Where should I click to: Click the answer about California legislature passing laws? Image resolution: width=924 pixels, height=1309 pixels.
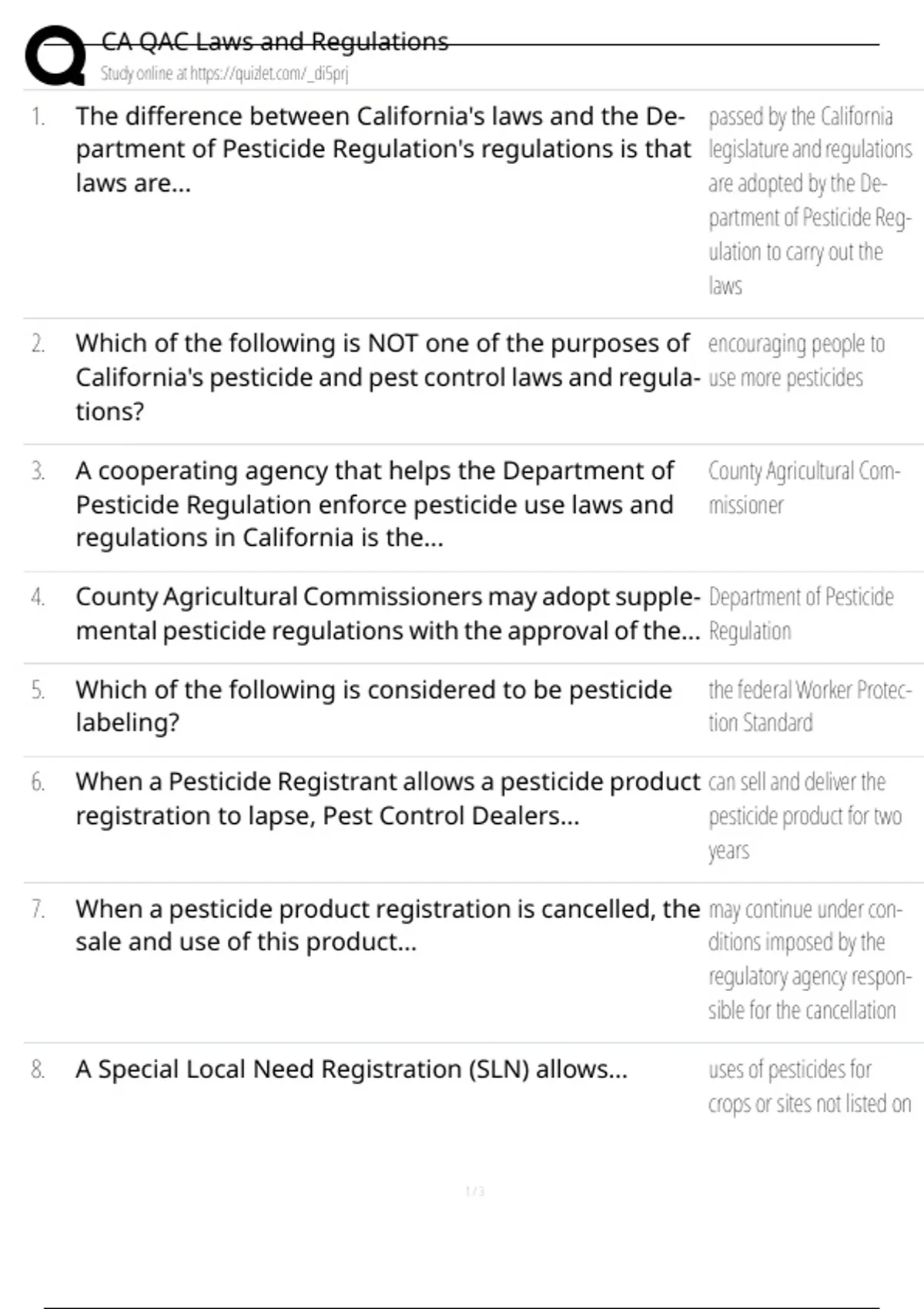808,200
